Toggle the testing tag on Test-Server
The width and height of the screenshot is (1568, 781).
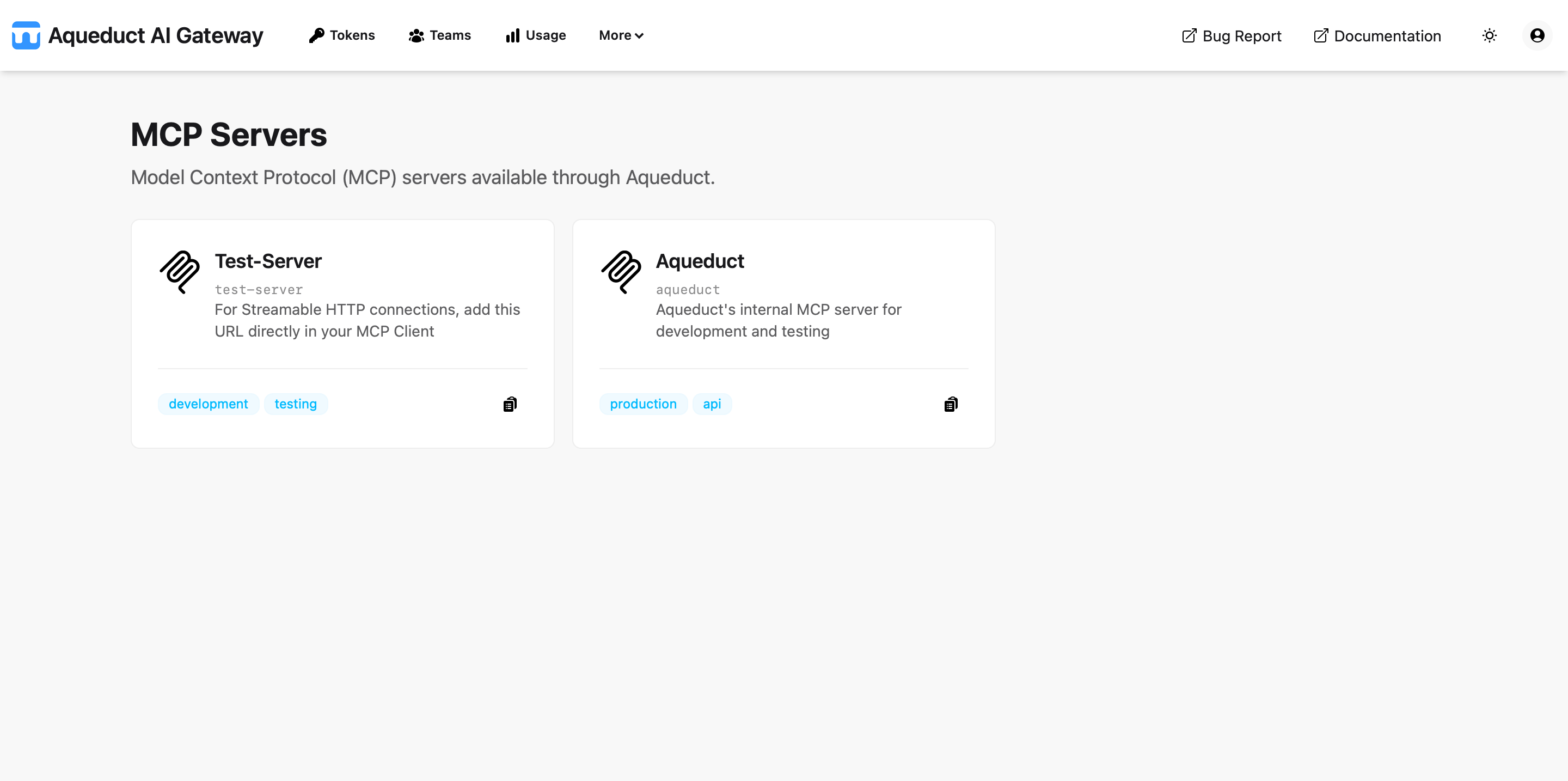coord(296,404)
